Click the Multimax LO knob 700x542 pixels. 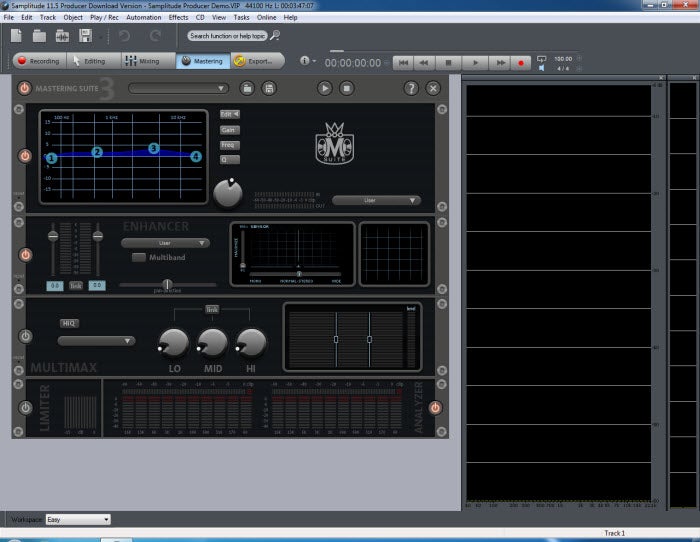[x=173, y=343]
